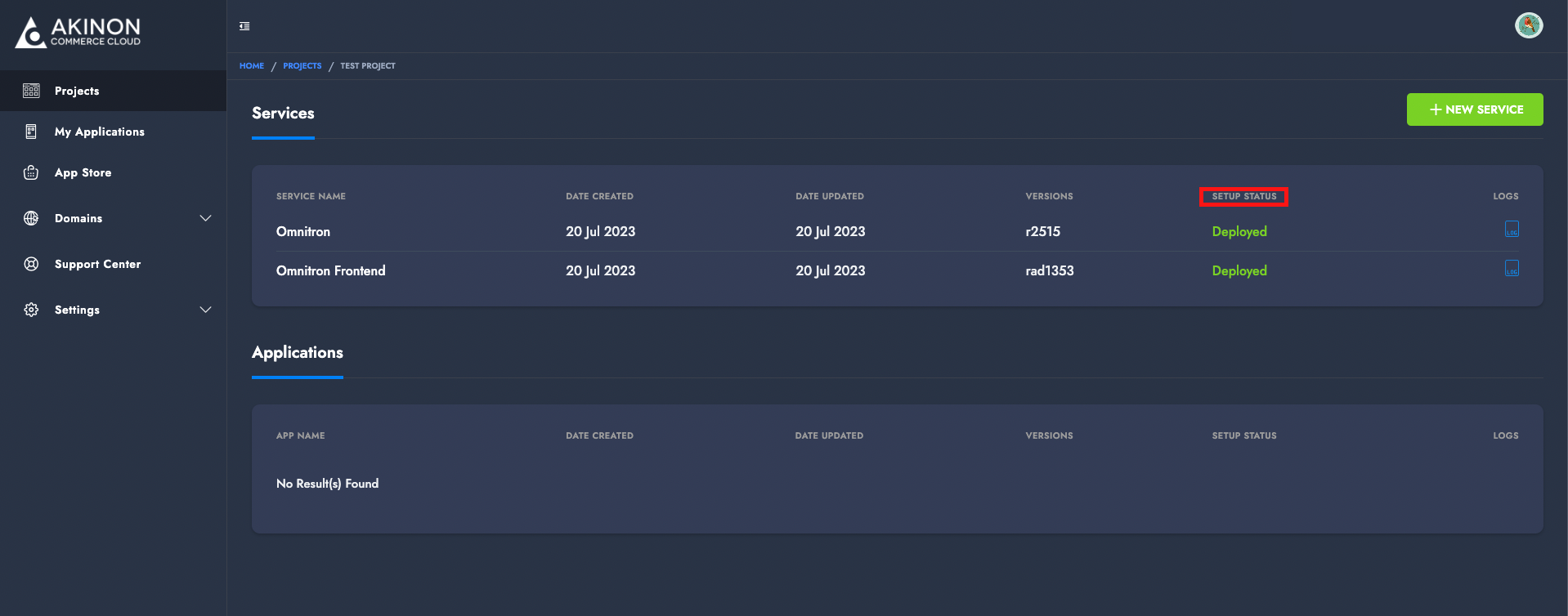Click the Akinon Commerce Cloud logo

(x=78, y=32)
